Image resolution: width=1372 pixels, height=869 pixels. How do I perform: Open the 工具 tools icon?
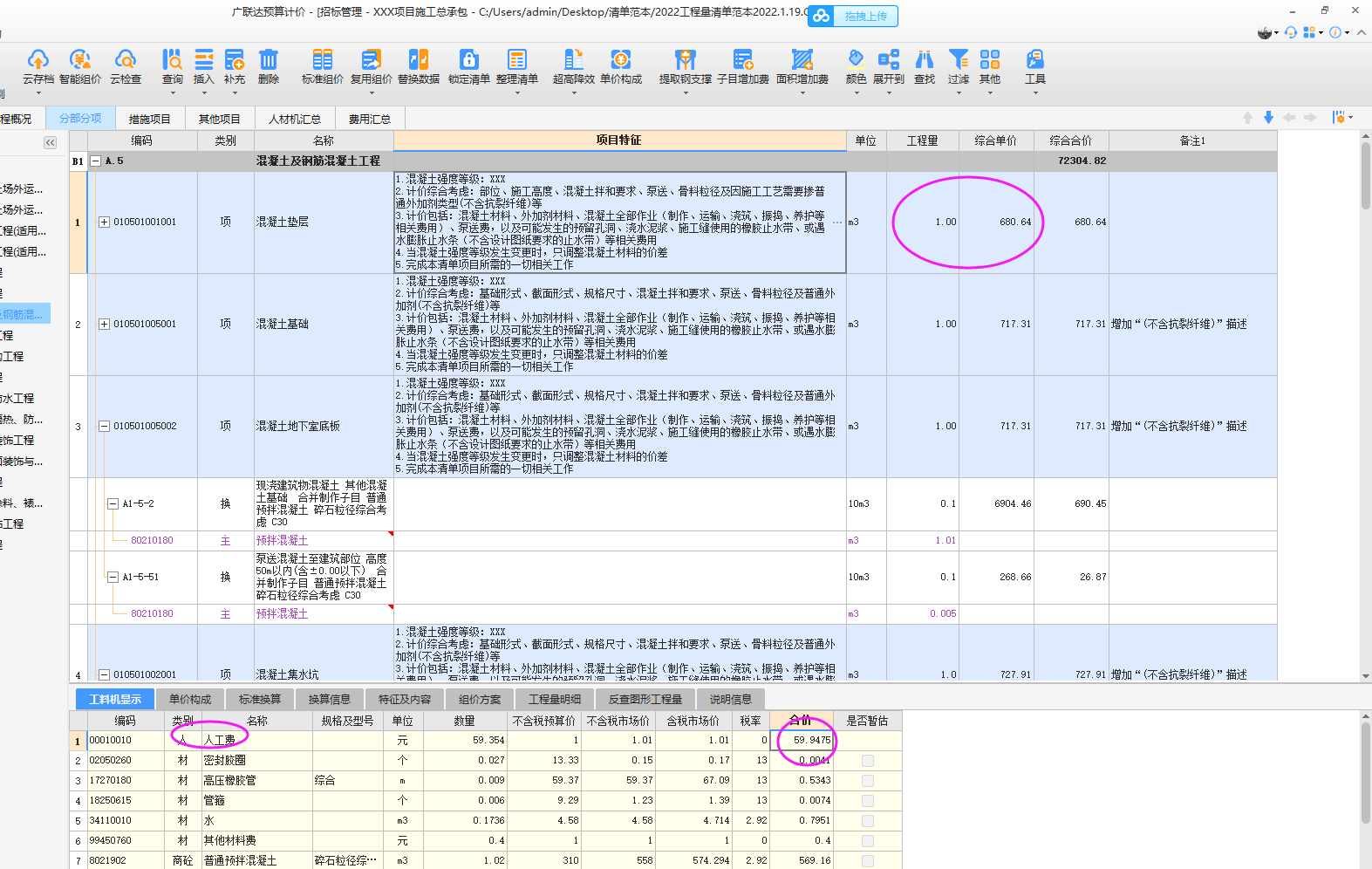click(1035, 66)
